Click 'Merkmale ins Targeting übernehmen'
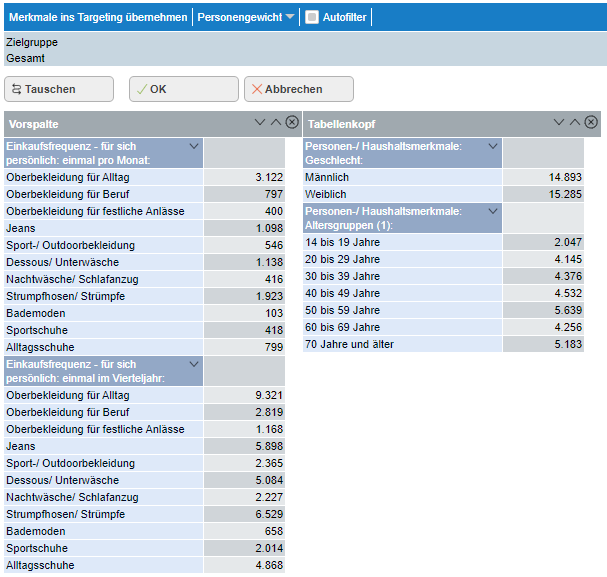This screenshot has height=577, width=607. click(x=96, y=17)
